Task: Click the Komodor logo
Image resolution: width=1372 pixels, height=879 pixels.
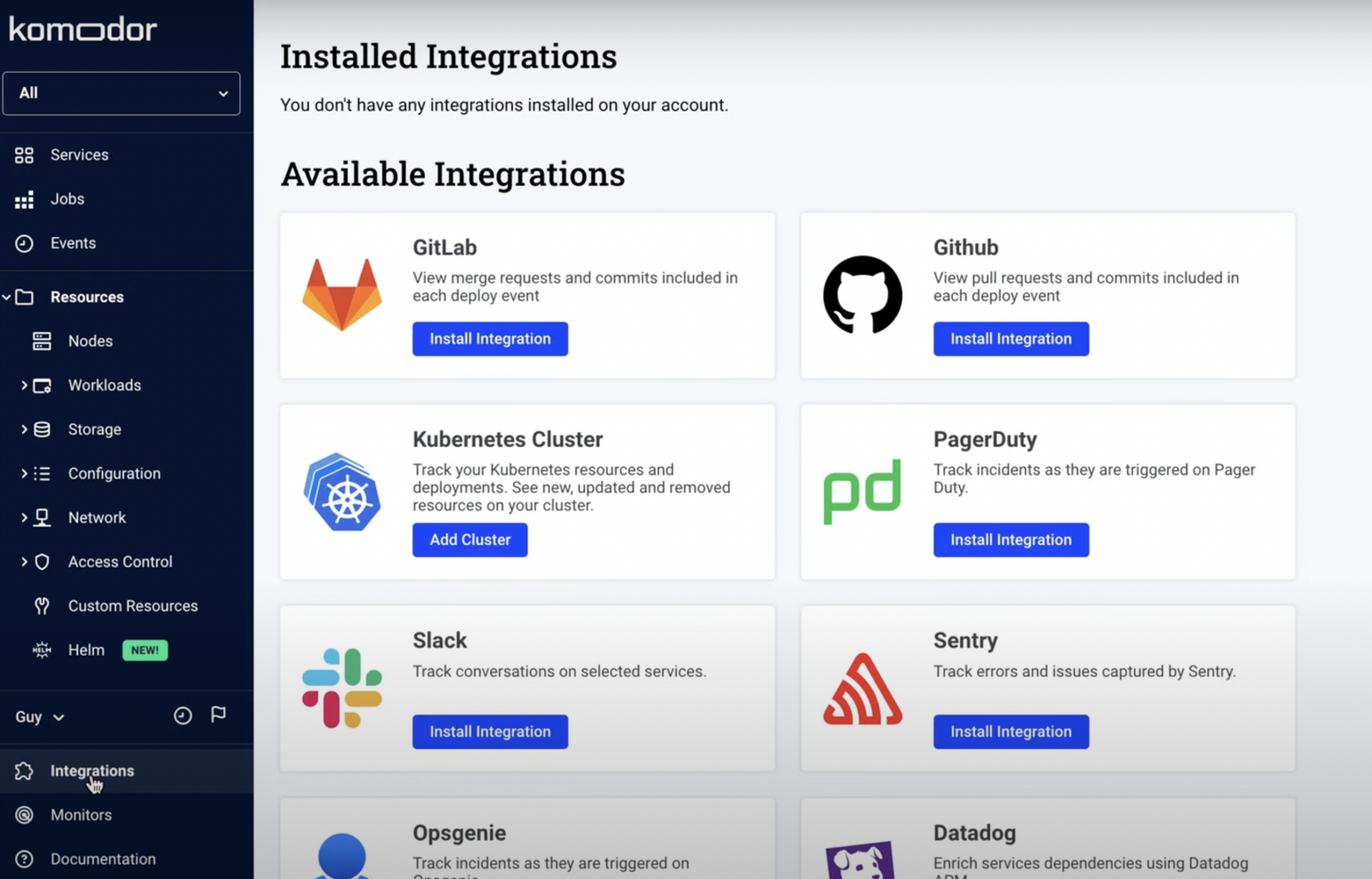Action: click(82, 29)
